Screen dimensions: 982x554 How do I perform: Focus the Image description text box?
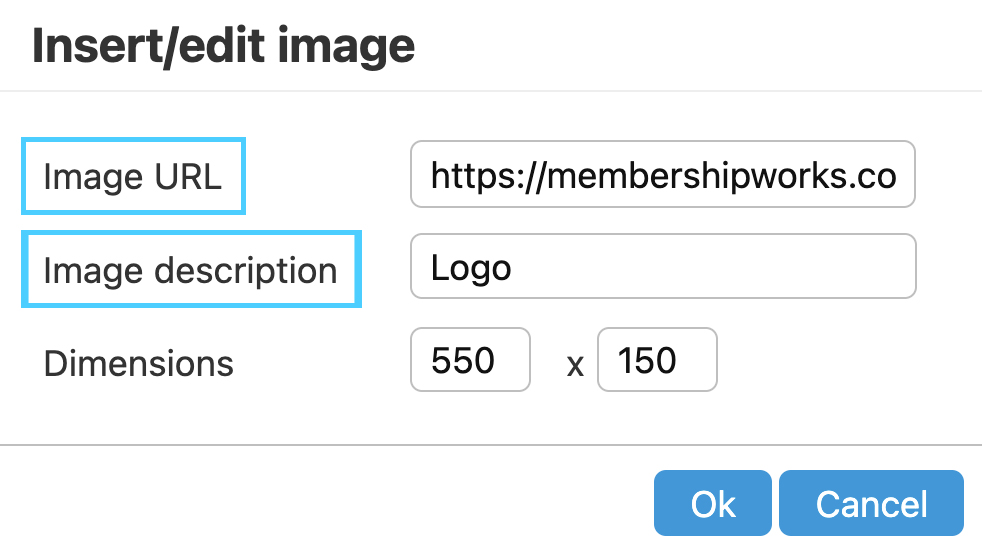click(662, 267)
